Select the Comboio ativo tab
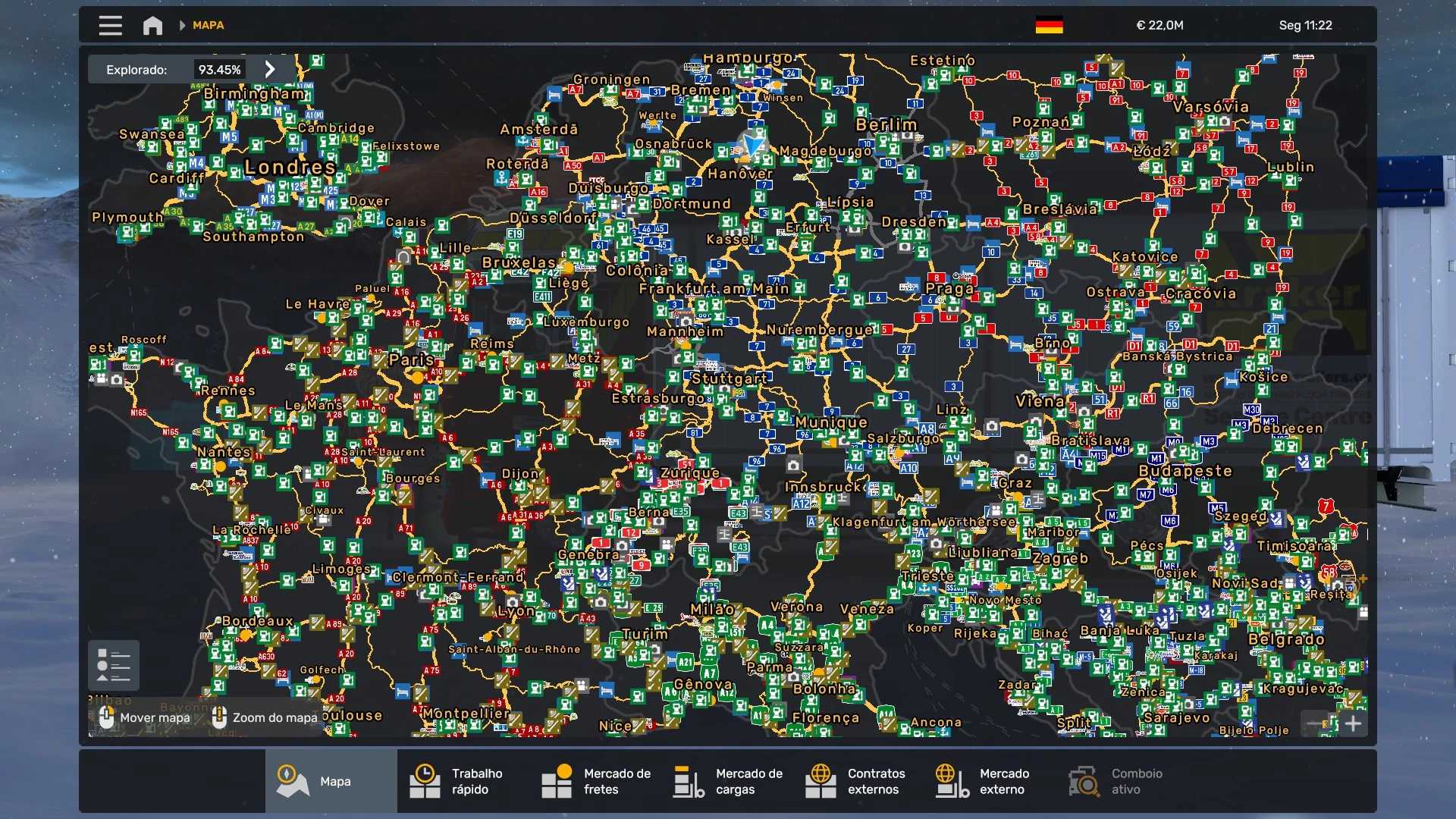Screen dimensions: 1456x819 click(1122, 781)
